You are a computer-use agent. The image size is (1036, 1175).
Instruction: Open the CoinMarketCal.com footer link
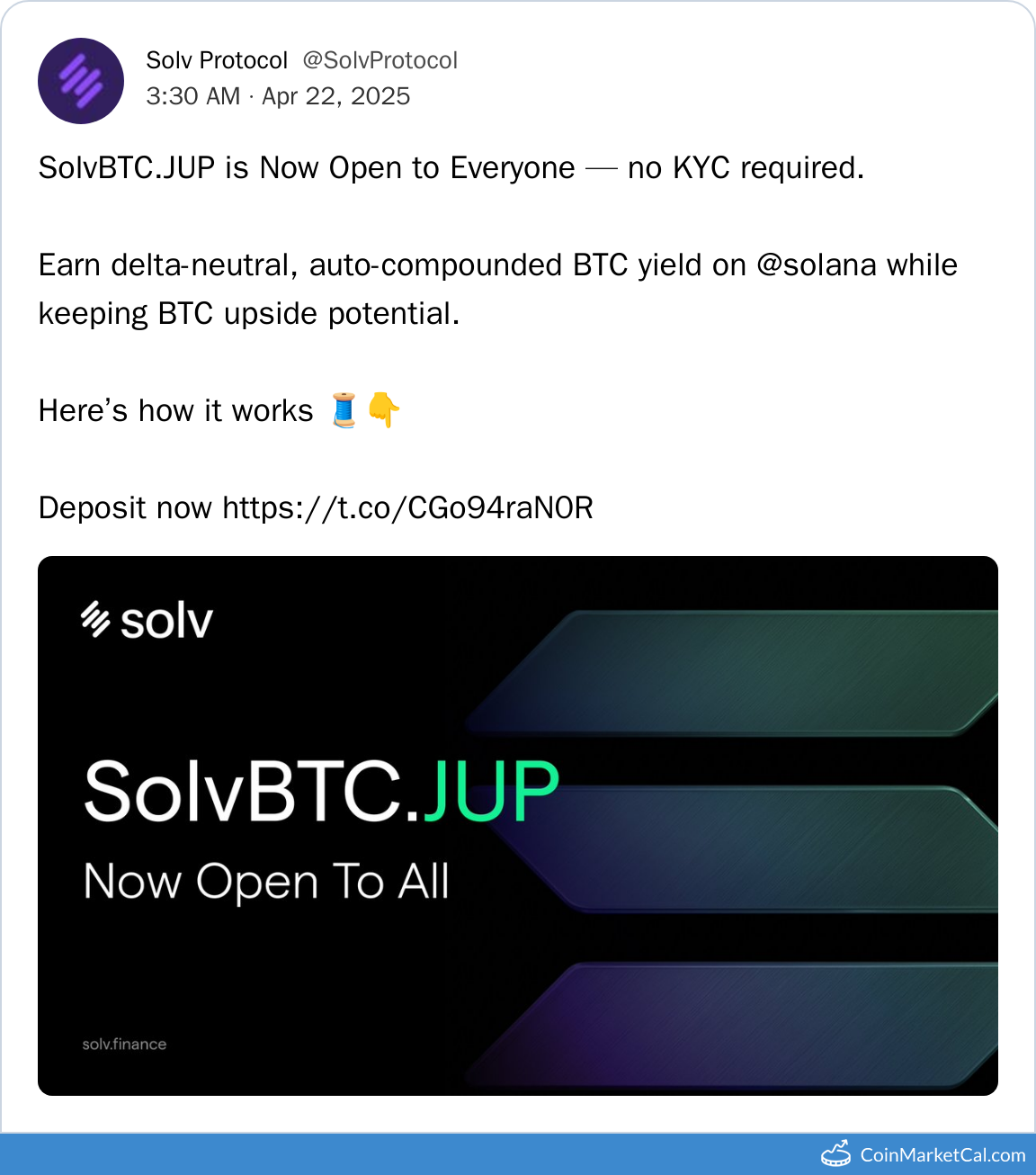[x=942, y=1155]
